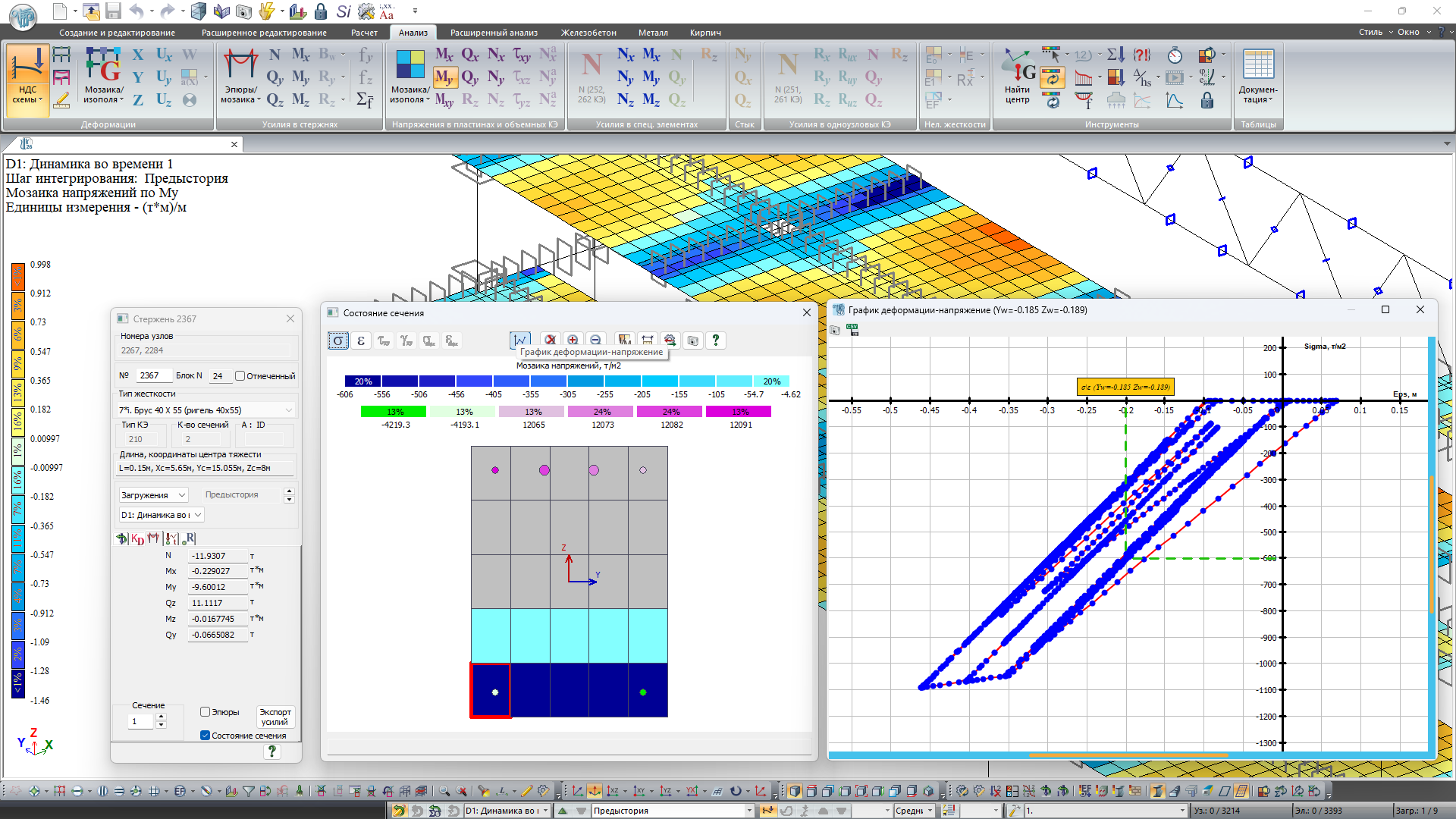Click the epsilon strain view icon
Viewport: 1456px width, 819px height.
coord(361,340)
